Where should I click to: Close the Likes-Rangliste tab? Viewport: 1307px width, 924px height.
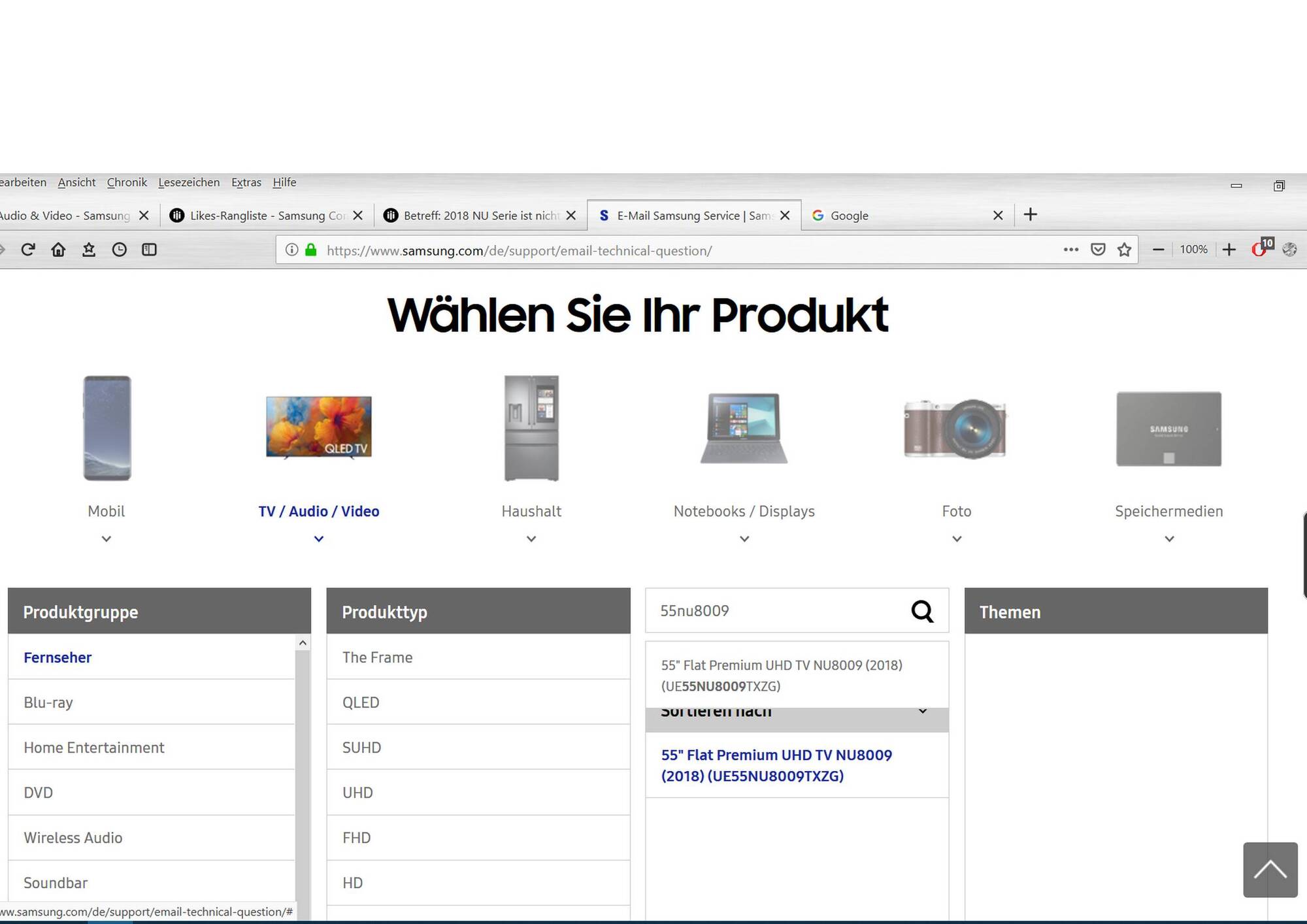coord(357,215)
